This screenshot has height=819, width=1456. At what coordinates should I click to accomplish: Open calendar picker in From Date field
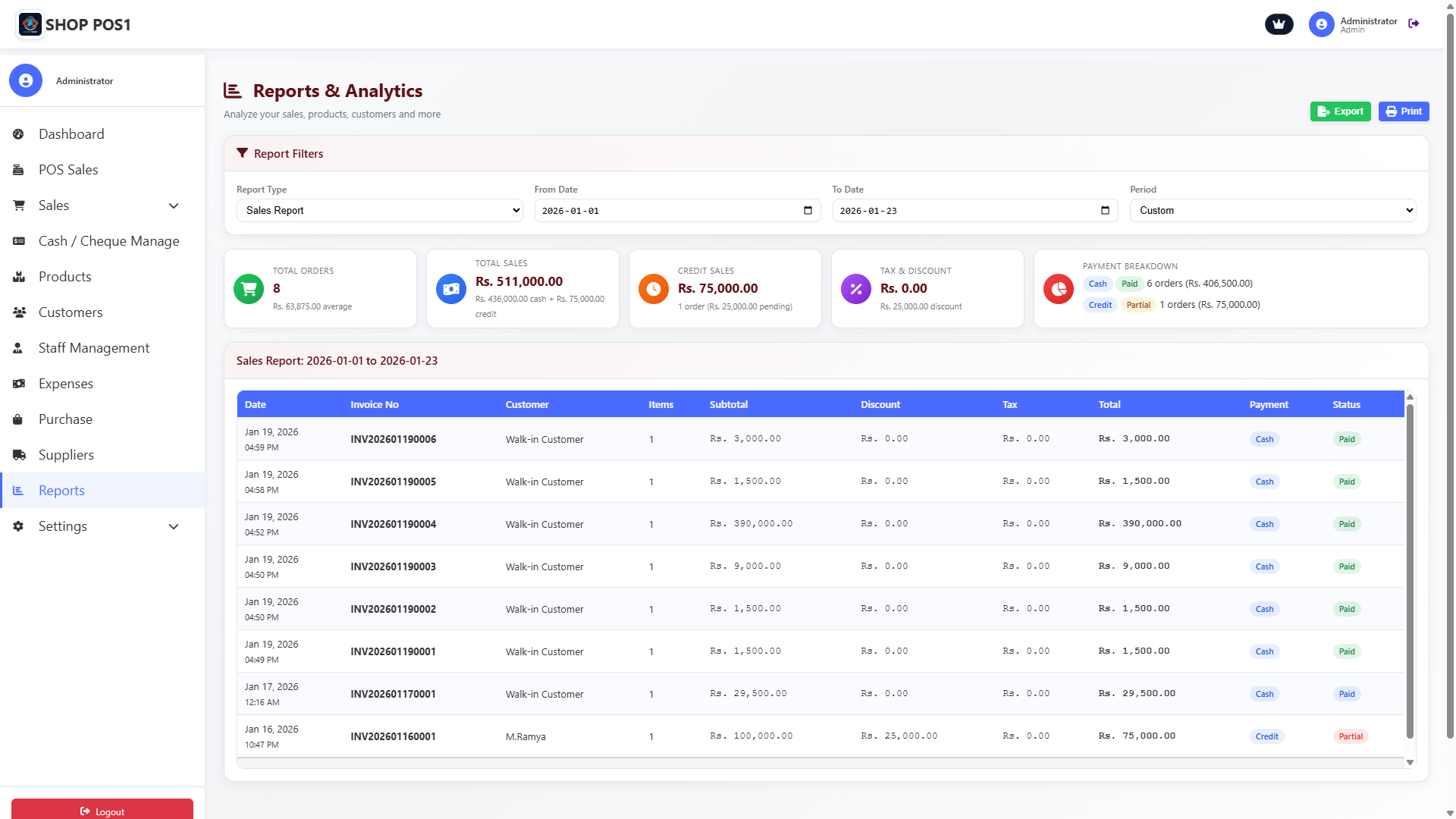point(808,210)
